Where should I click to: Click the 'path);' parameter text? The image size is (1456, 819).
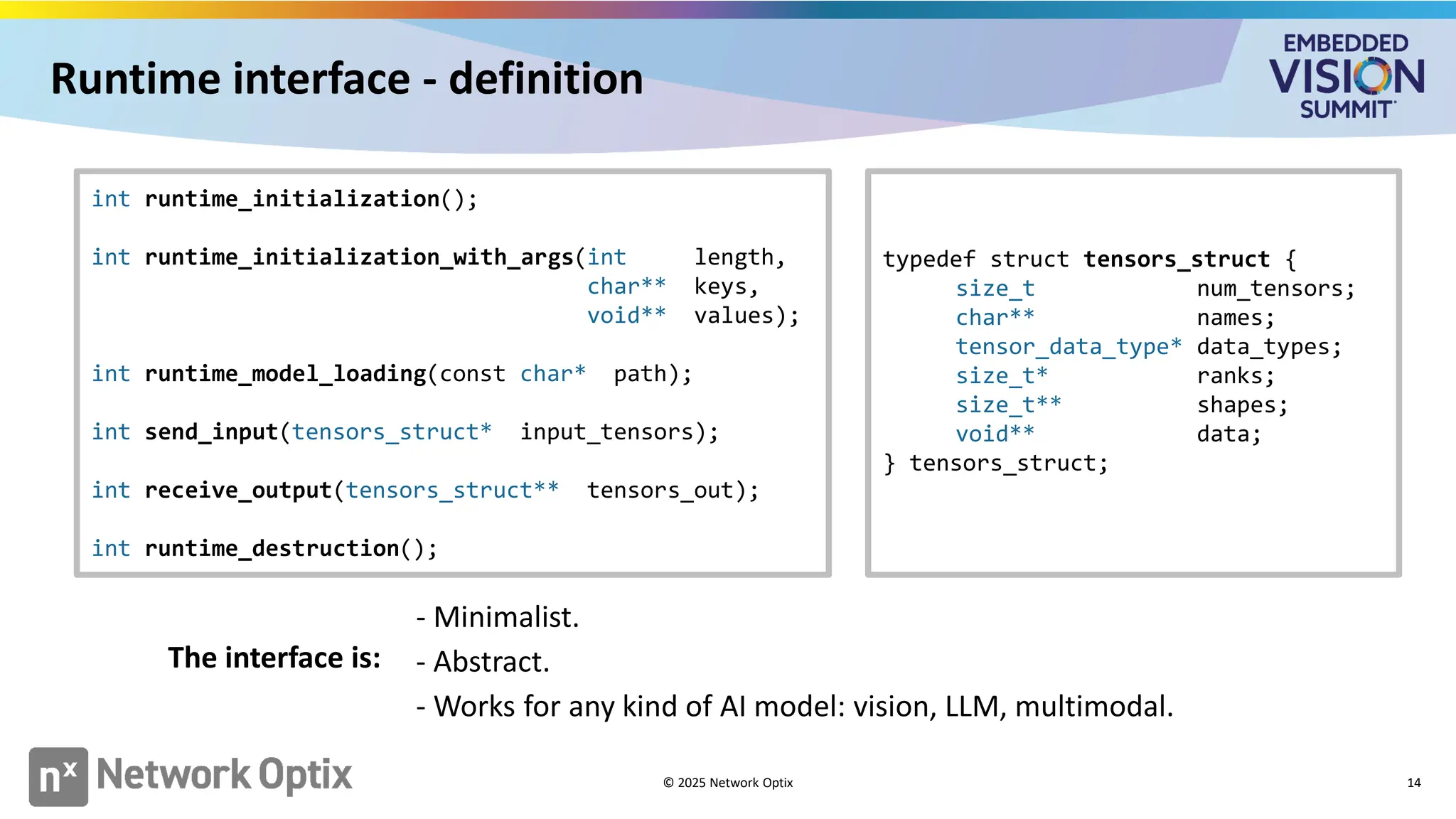[653, 374]
